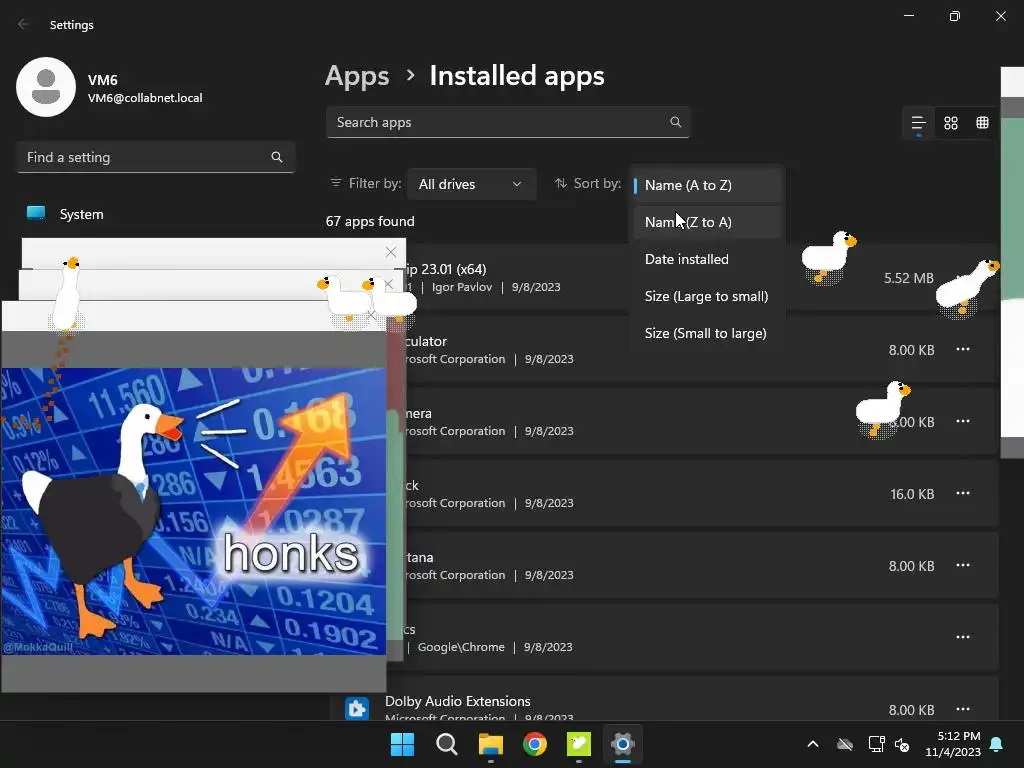This screenshot has height=768, width=1024.
Task: Click the VM6@collabnet.local account email
Action: coord(145,98)
